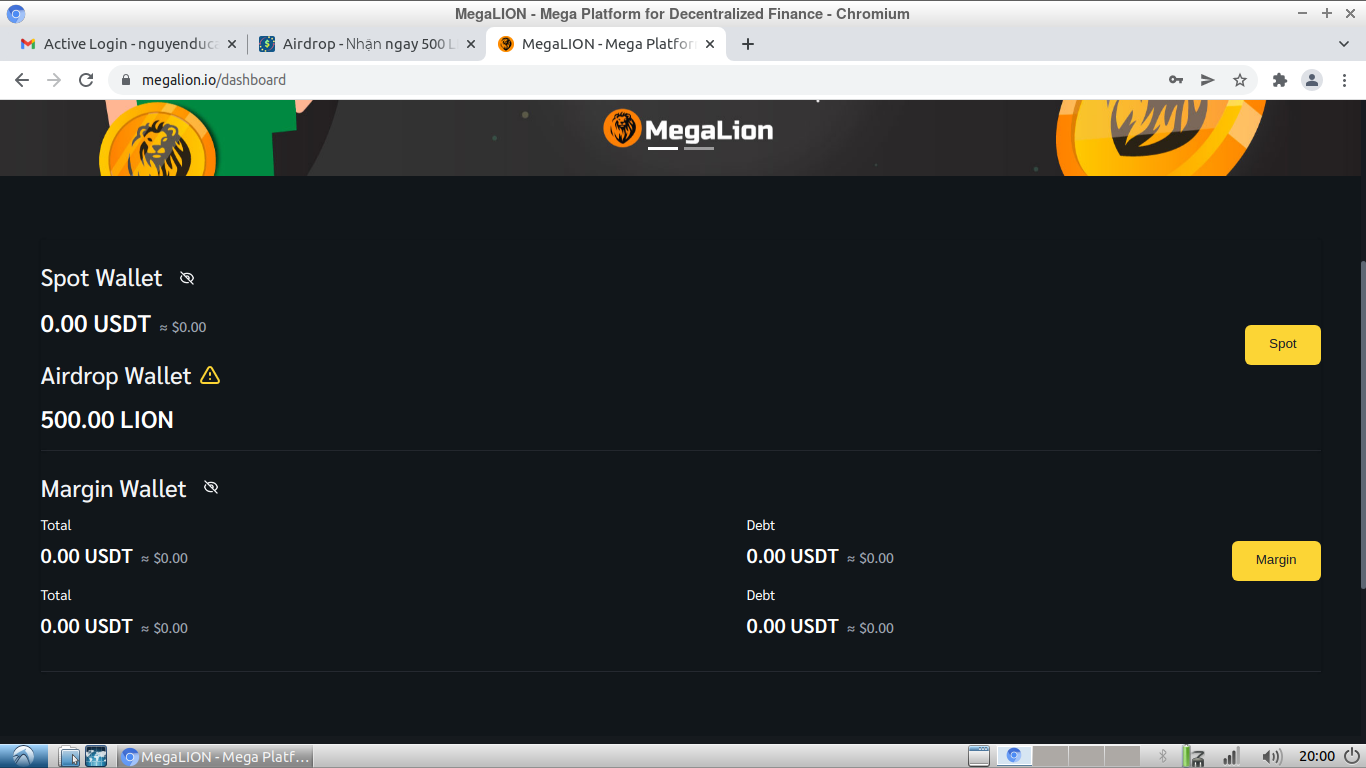Click the Airdrop Wallet heading
The image size is (1366, 768).
[x=116, y=376]
